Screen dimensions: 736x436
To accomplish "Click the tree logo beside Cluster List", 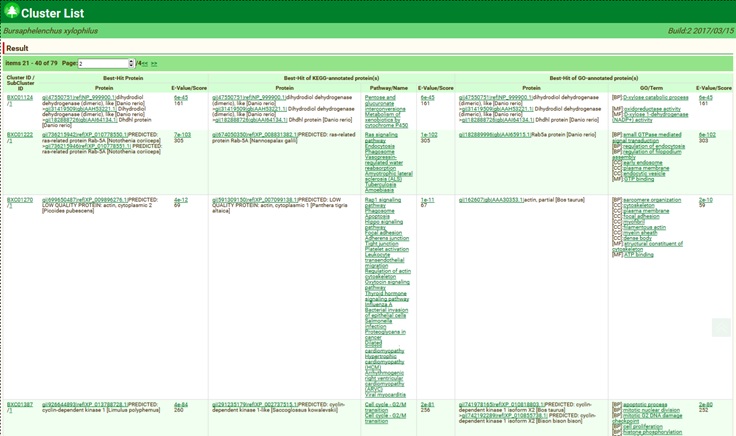I will coord(11,11).
